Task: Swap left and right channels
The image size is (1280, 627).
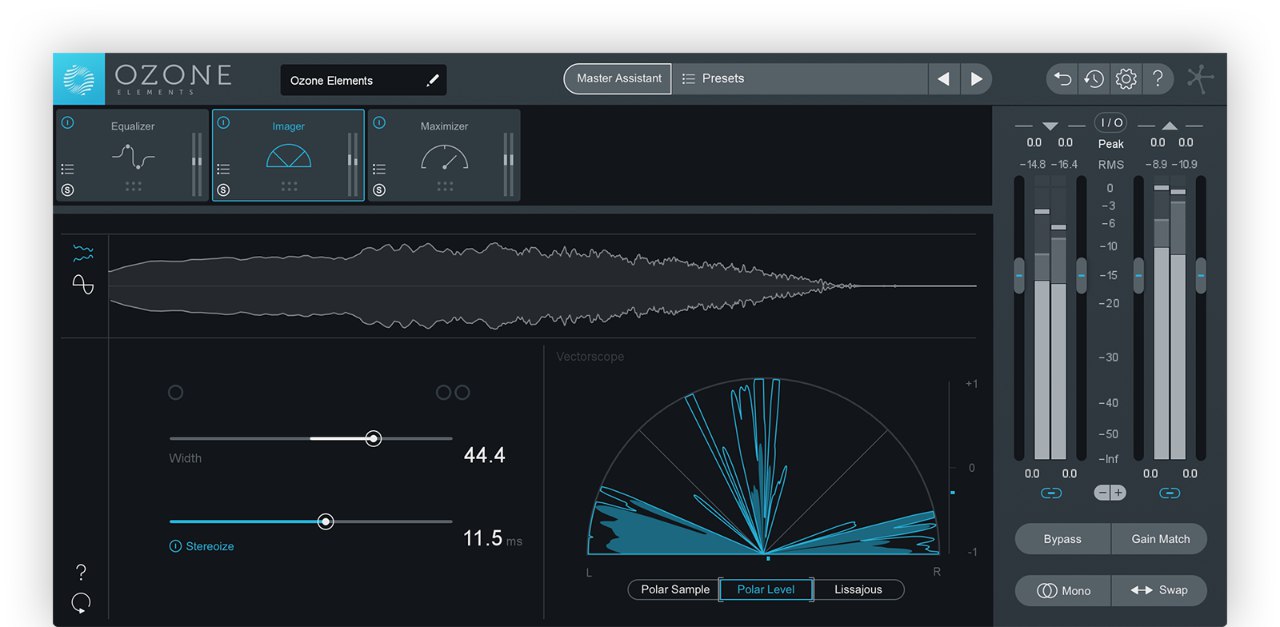Action: [1160, 590]
